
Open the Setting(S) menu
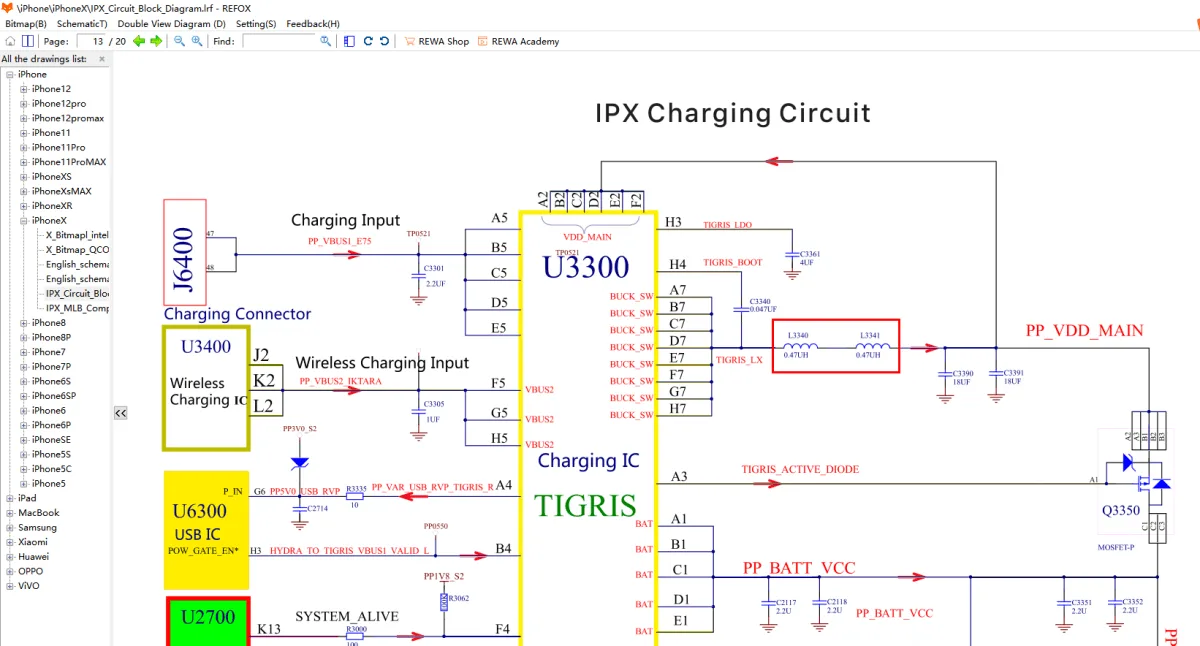click(x=256, y=23)
